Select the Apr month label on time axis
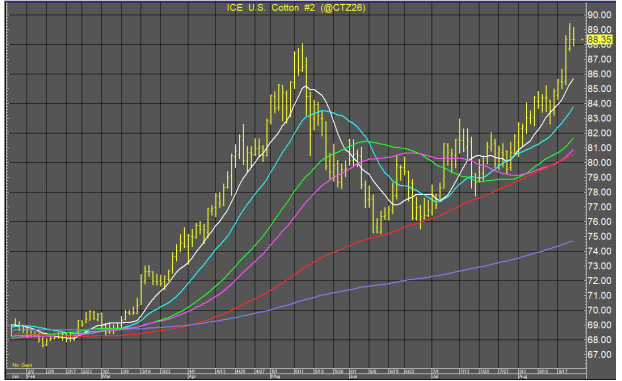 tap(192, 376)
